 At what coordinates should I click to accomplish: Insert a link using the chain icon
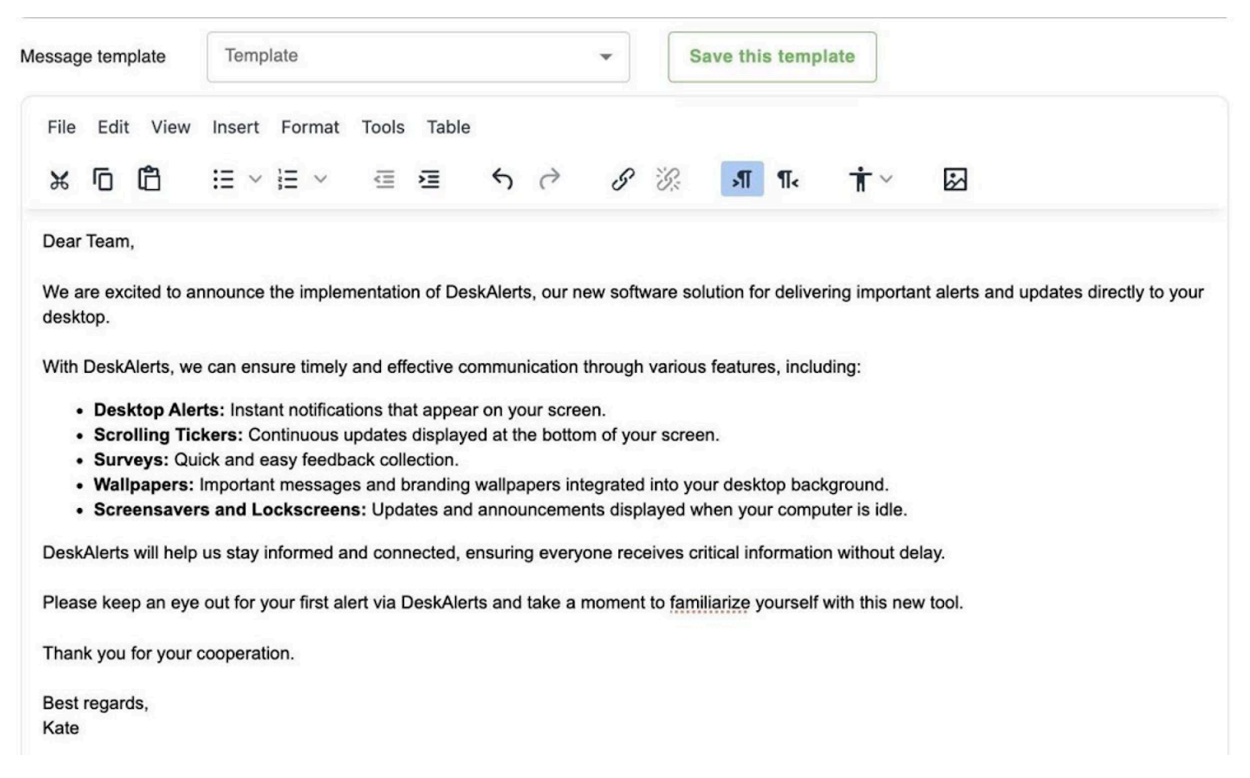point(621,179)
